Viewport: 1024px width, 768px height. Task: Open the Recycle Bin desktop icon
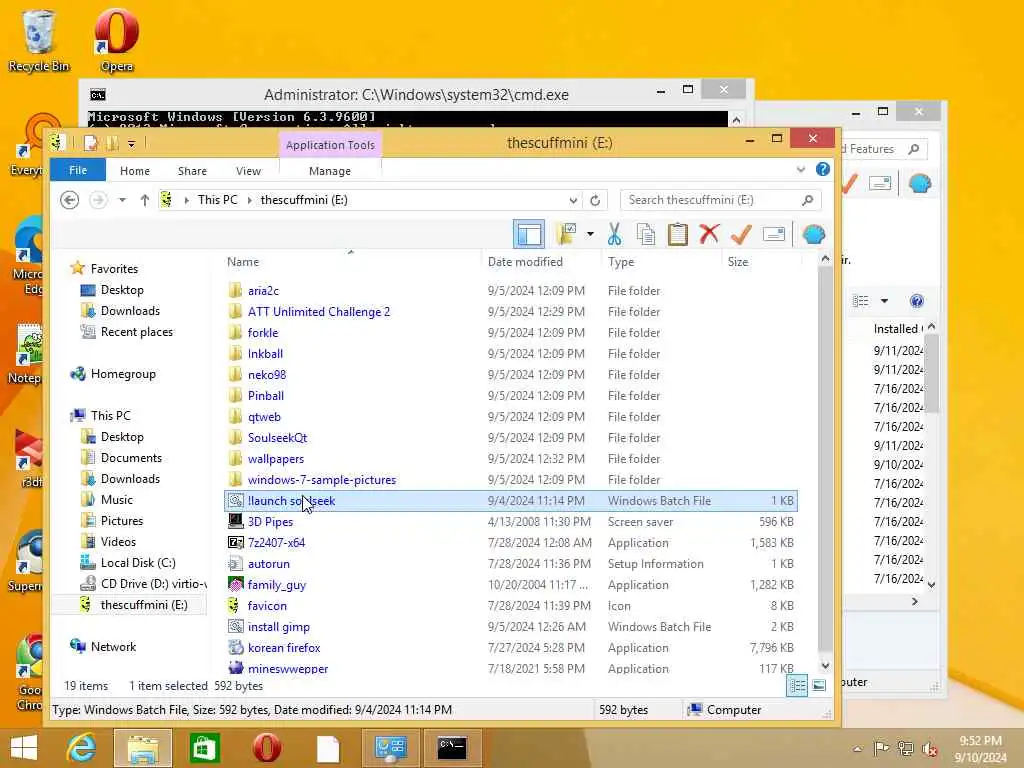coord(39,40)
